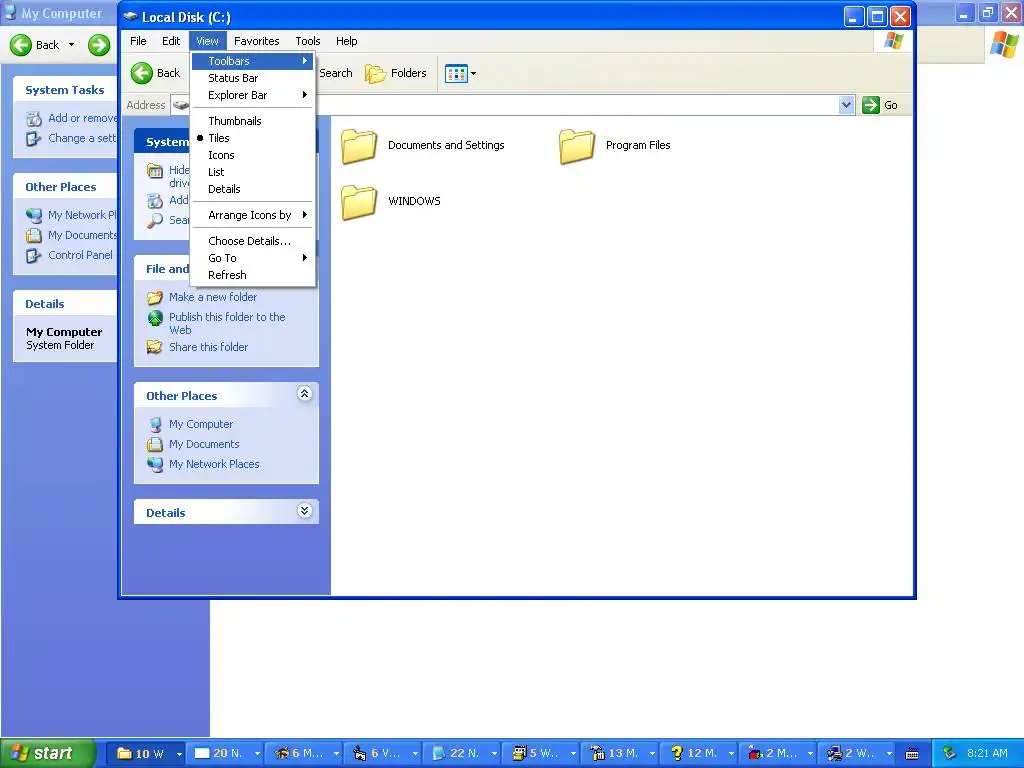Click the Search toolbar button
1024x768 pixels.
[336, 73]
